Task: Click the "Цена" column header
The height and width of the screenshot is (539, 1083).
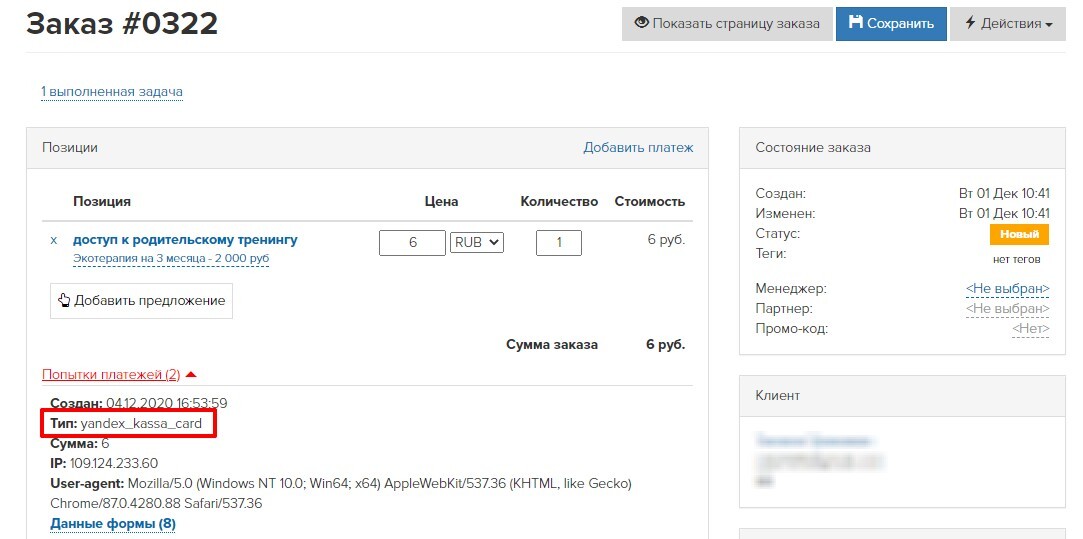Action: coord(441,202)
